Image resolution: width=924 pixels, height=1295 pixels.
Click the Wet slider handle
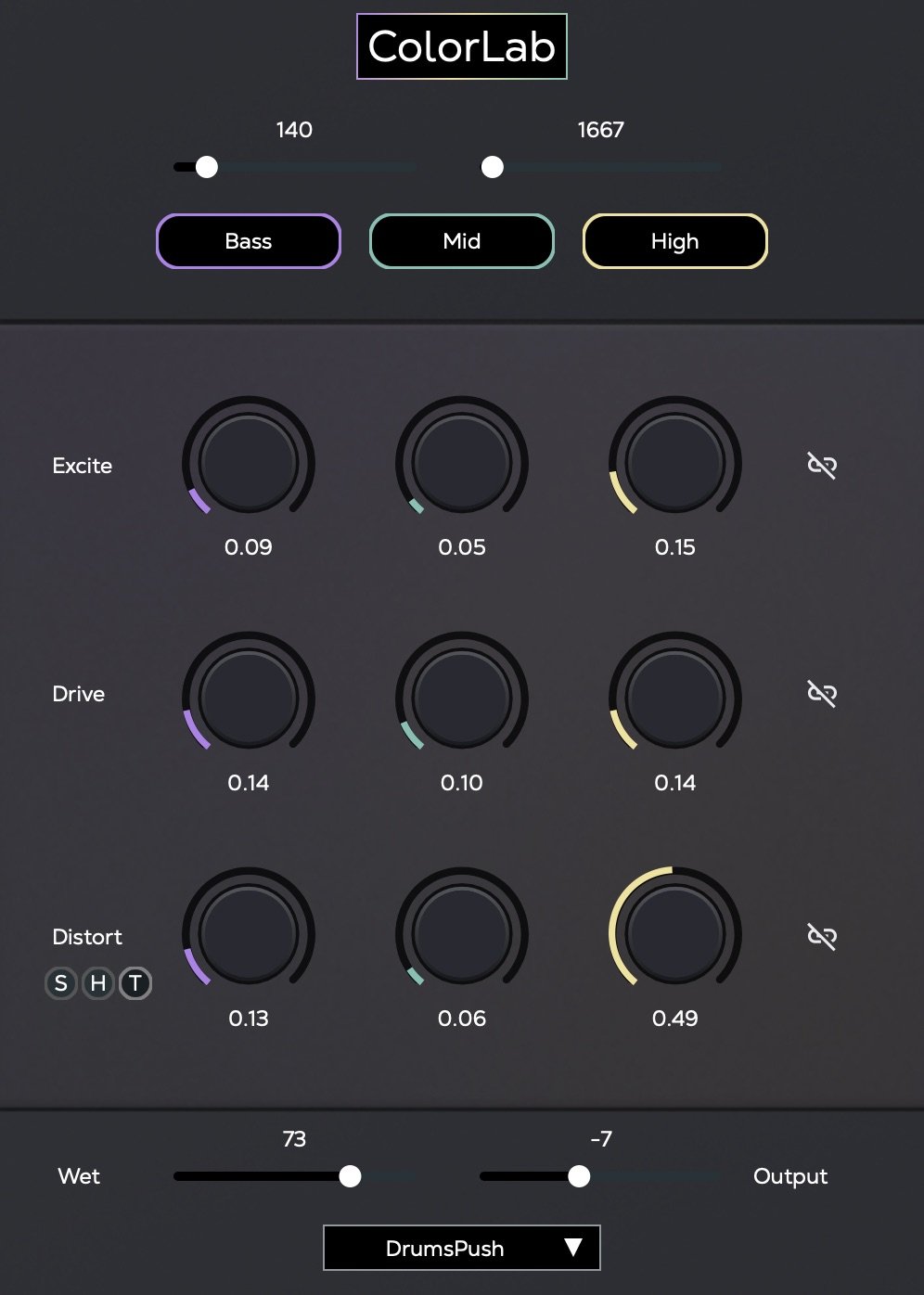(x=350, y=1176)
